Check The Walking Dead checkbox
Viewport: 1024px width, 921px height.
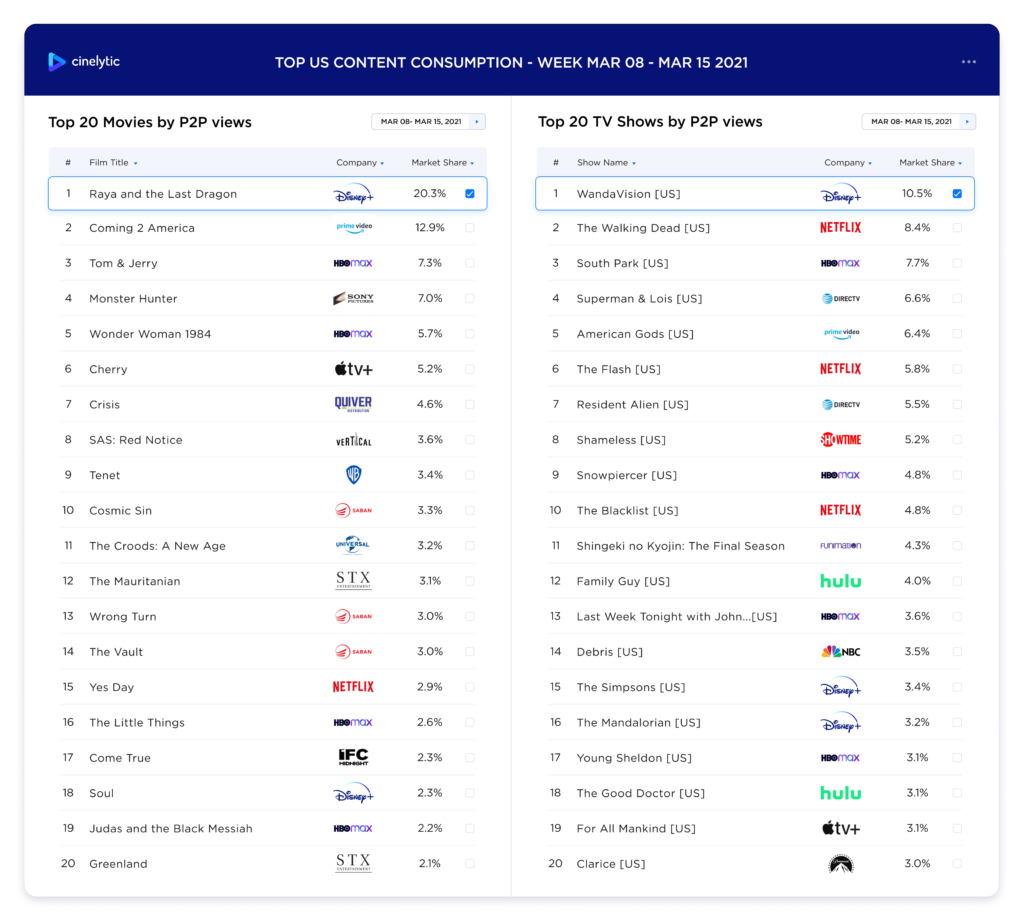pos(957,227)
